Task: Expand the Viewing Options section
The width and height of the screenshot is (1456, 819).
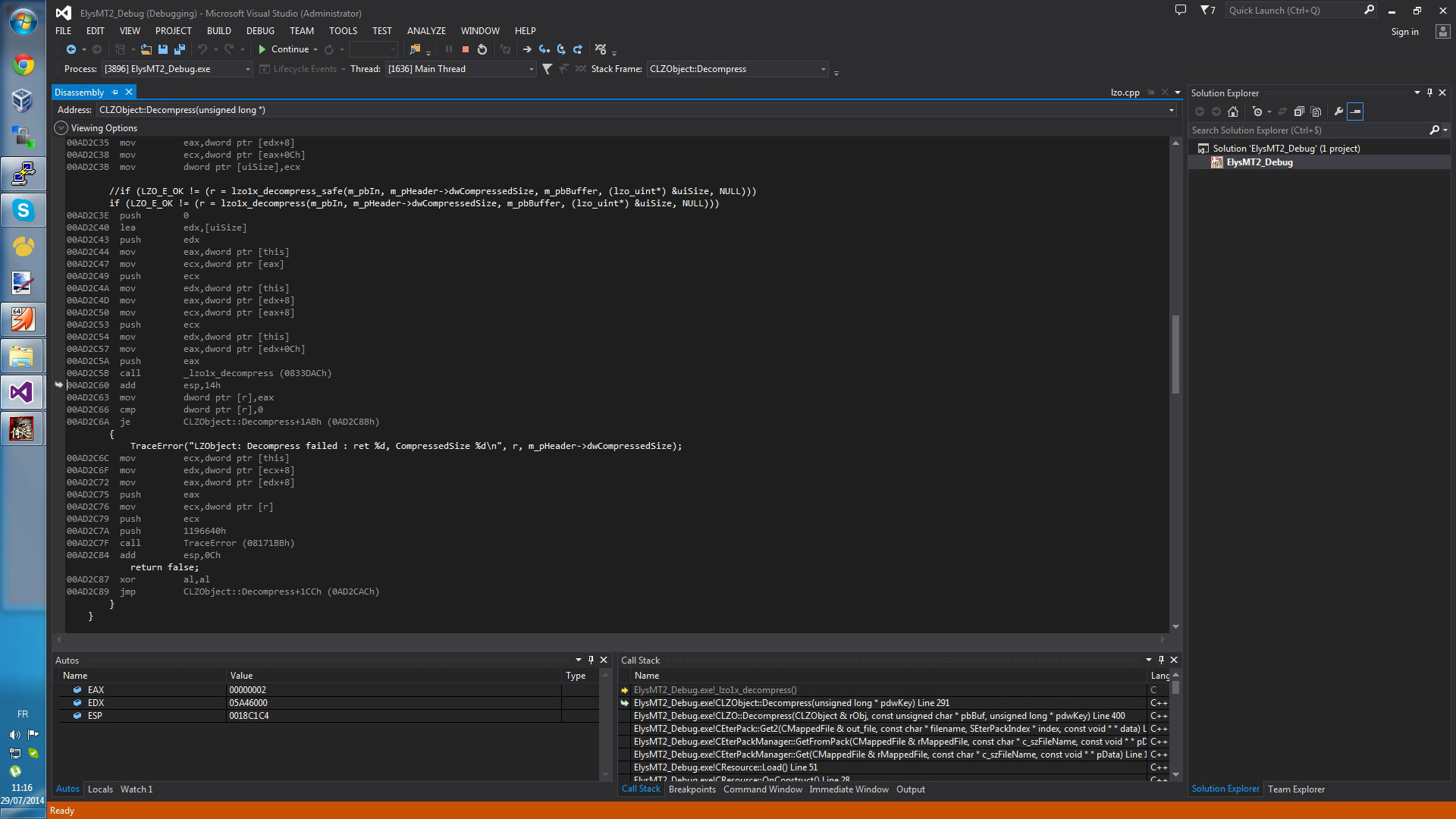Action: click(x=61, y=128)
